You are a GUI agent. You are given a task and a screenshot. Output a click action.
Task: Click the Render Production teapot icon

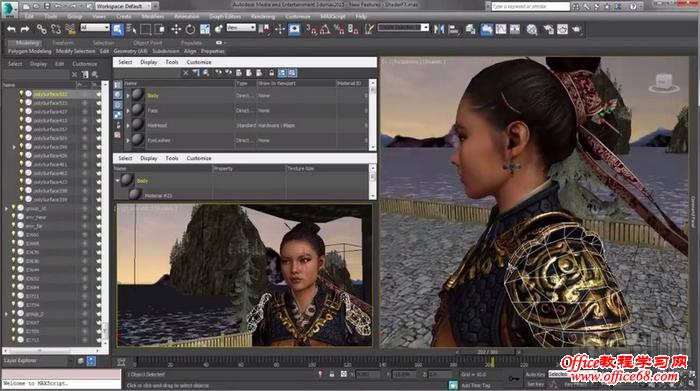point(576,29)
